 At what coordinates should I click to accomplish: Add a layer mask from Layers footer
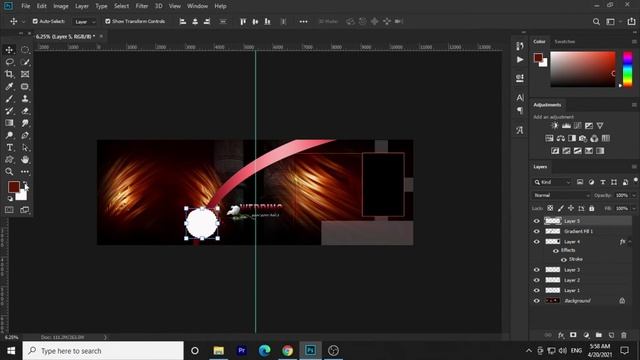573,335
